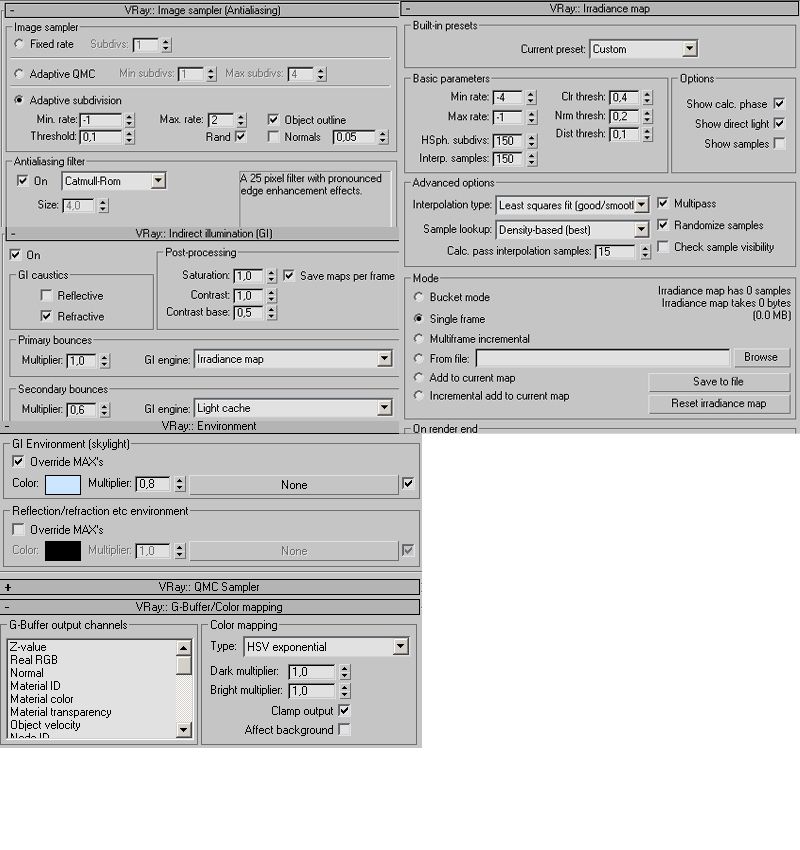
Task: Click the Dark multiplier field
Action: [313, 672]
